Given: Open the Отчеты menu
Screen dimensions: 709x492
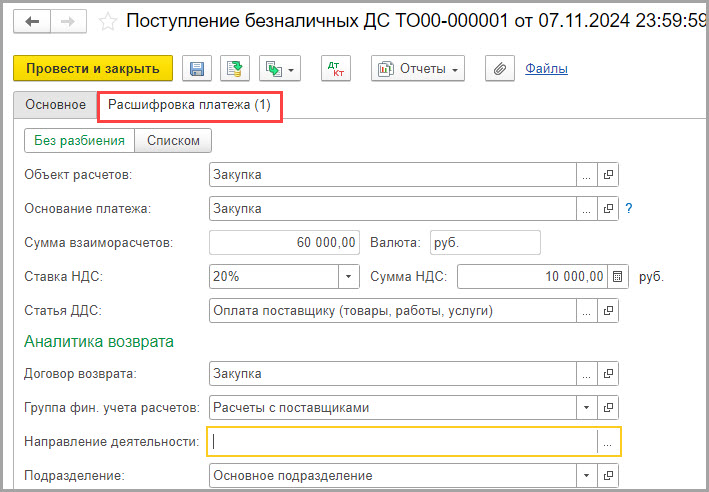Looking at the screenshot, I should (x=418, y=69).
